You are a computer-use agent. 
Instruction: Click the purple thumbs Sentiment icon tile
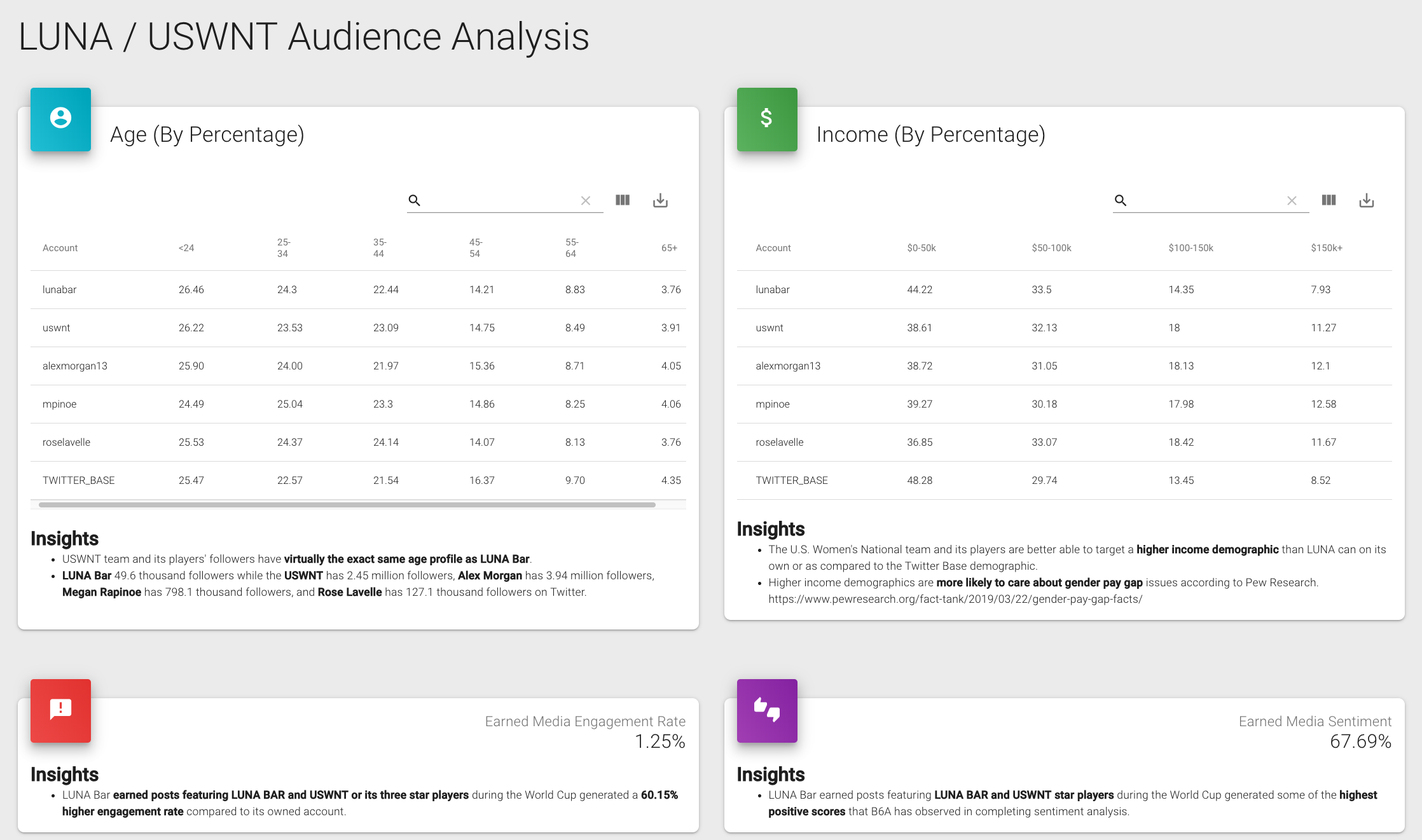point(767,710)
